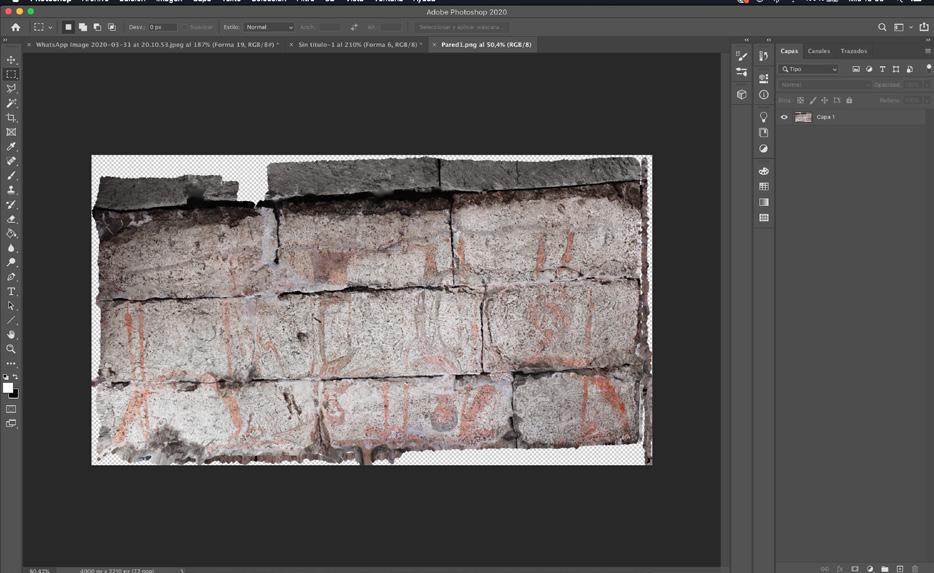The width and height of the screenshot is (934, 573).
Task: Change screen mode button in toolbox
Action: [11, 423]
